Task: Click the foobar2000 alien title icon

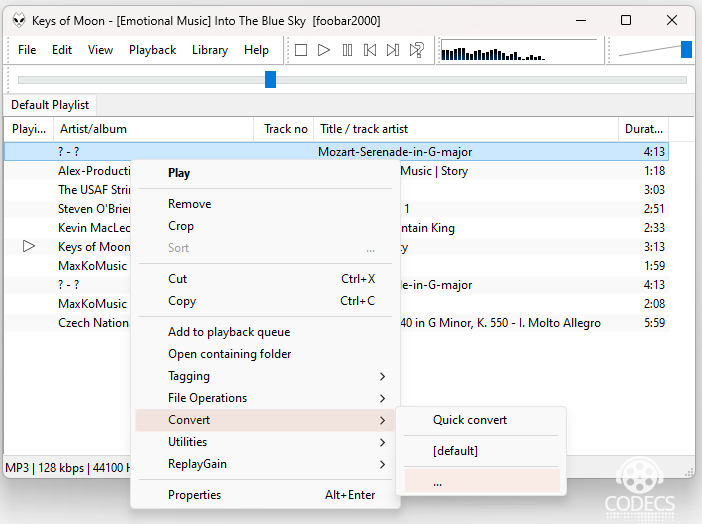Action: coord(18,21)
